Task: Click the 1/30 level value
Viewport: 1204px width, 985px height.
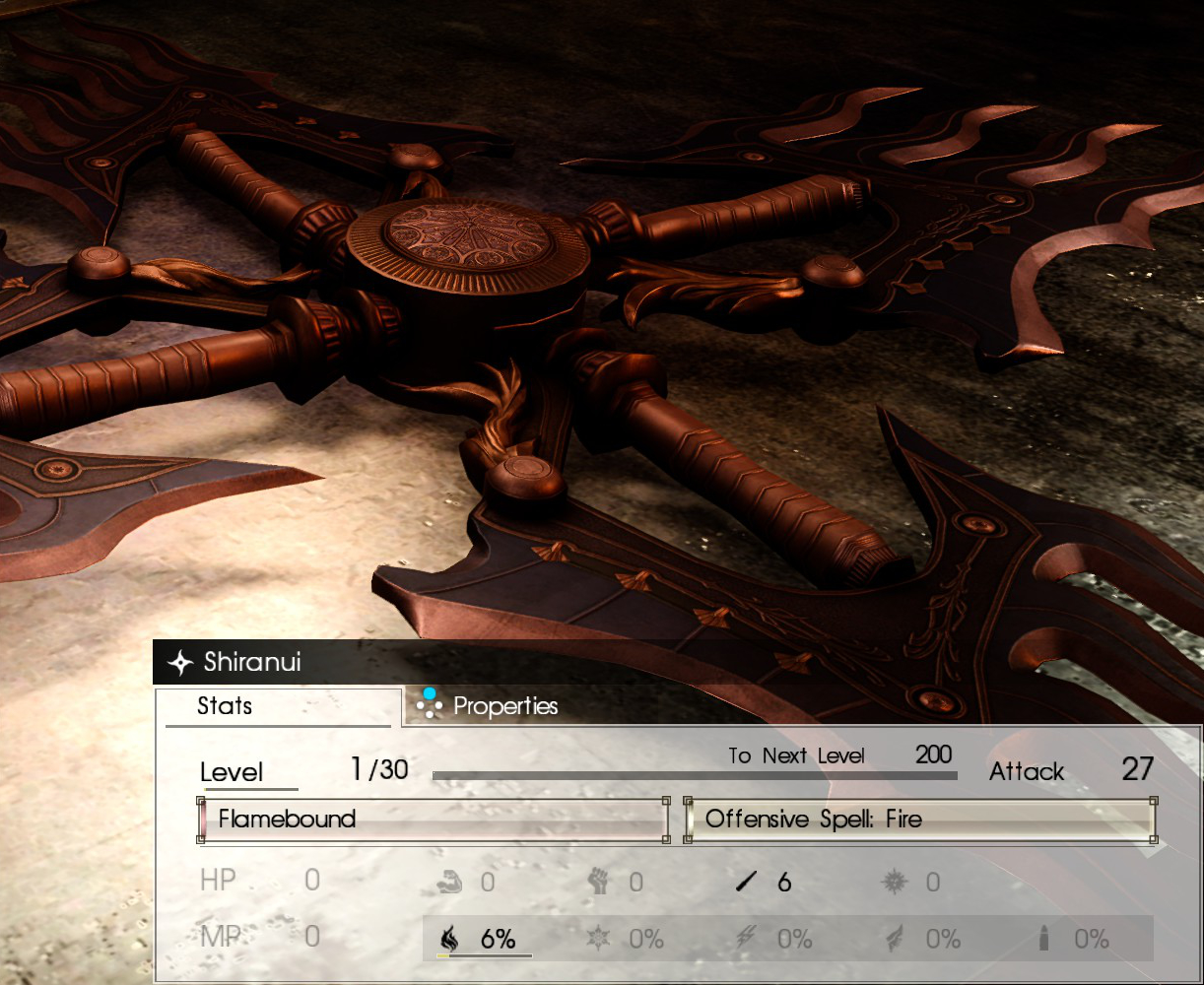Action: click(x=378, y=769)
